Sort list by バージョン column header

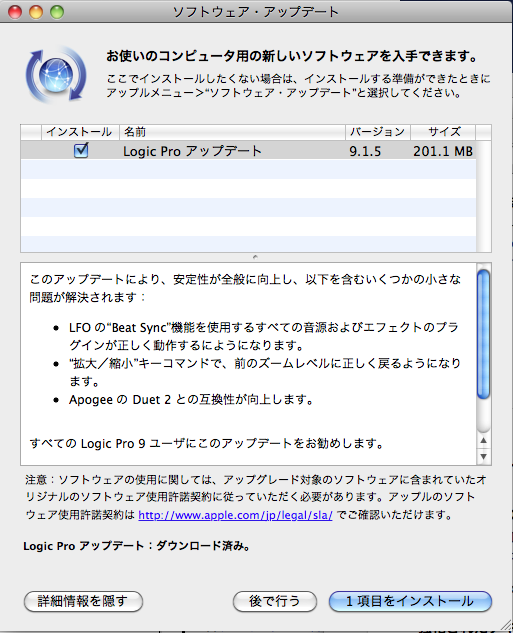tap(378, 132)
